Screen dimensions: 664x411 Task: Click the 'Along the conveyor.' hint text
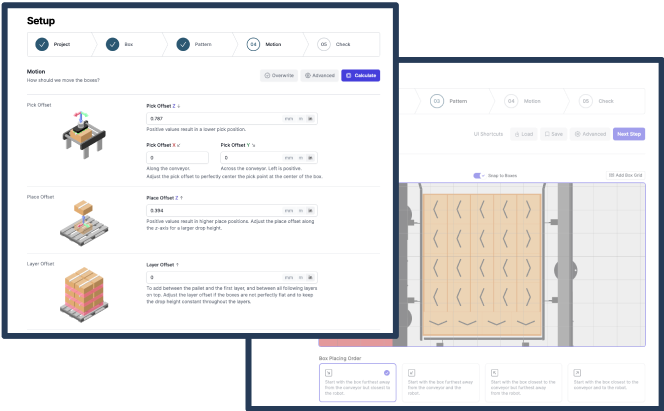(168, 168)
